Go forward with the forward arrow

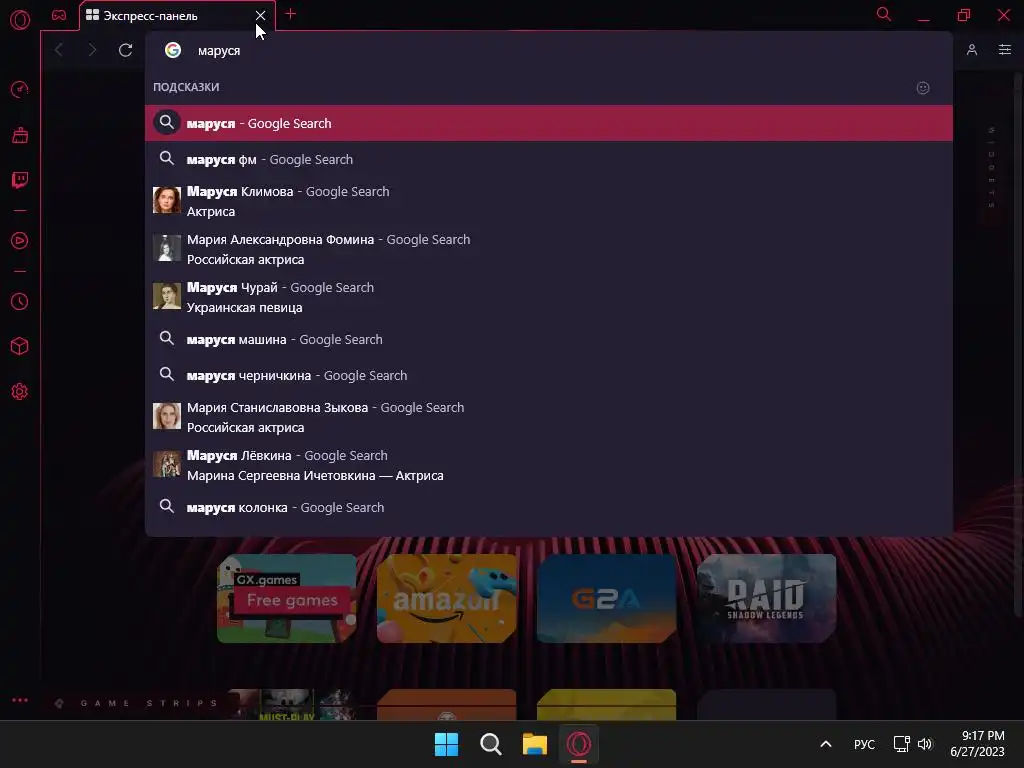click(x=92, y=50)
